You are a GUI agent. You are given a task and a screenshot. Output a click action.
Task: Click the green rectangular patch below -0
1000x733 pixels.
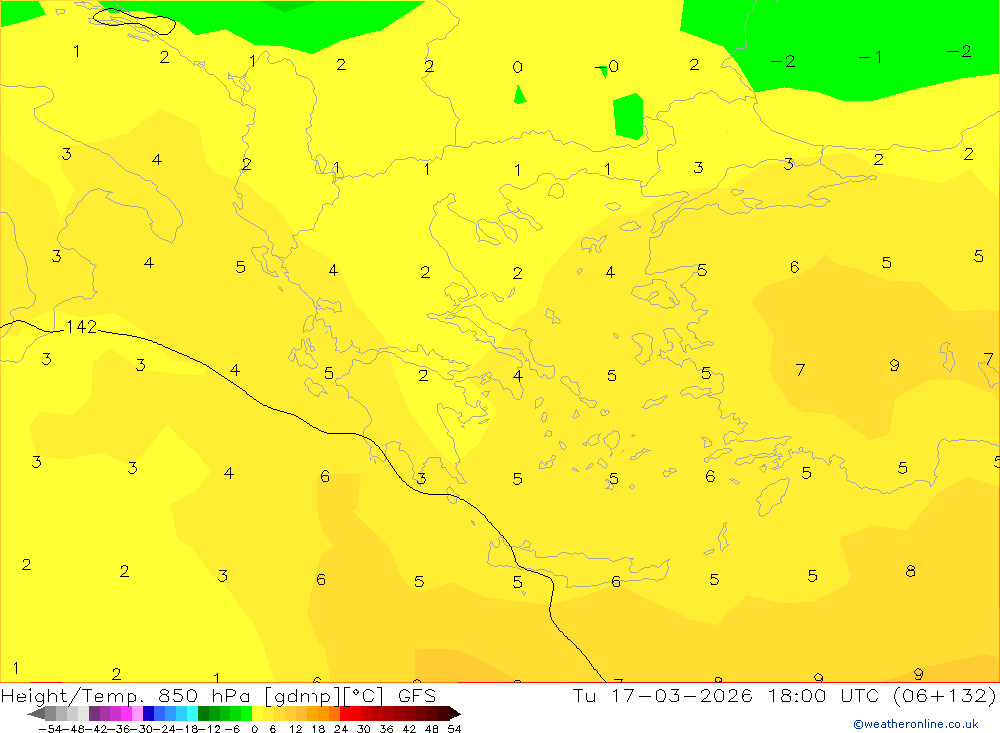628,116
